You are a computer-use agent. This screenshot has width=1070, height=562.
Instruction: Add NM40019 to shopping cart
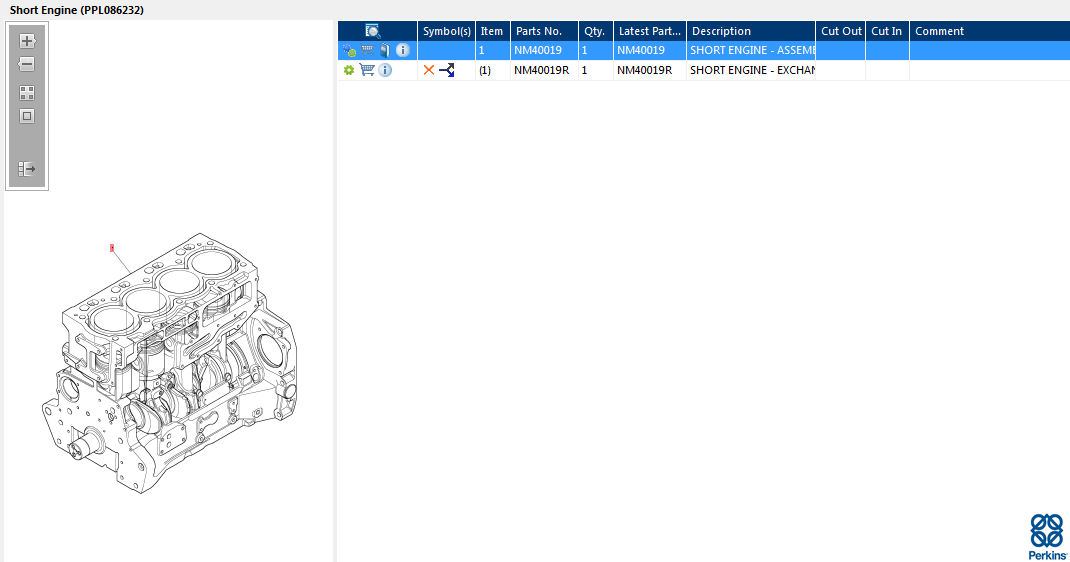(x=367, y=50)
